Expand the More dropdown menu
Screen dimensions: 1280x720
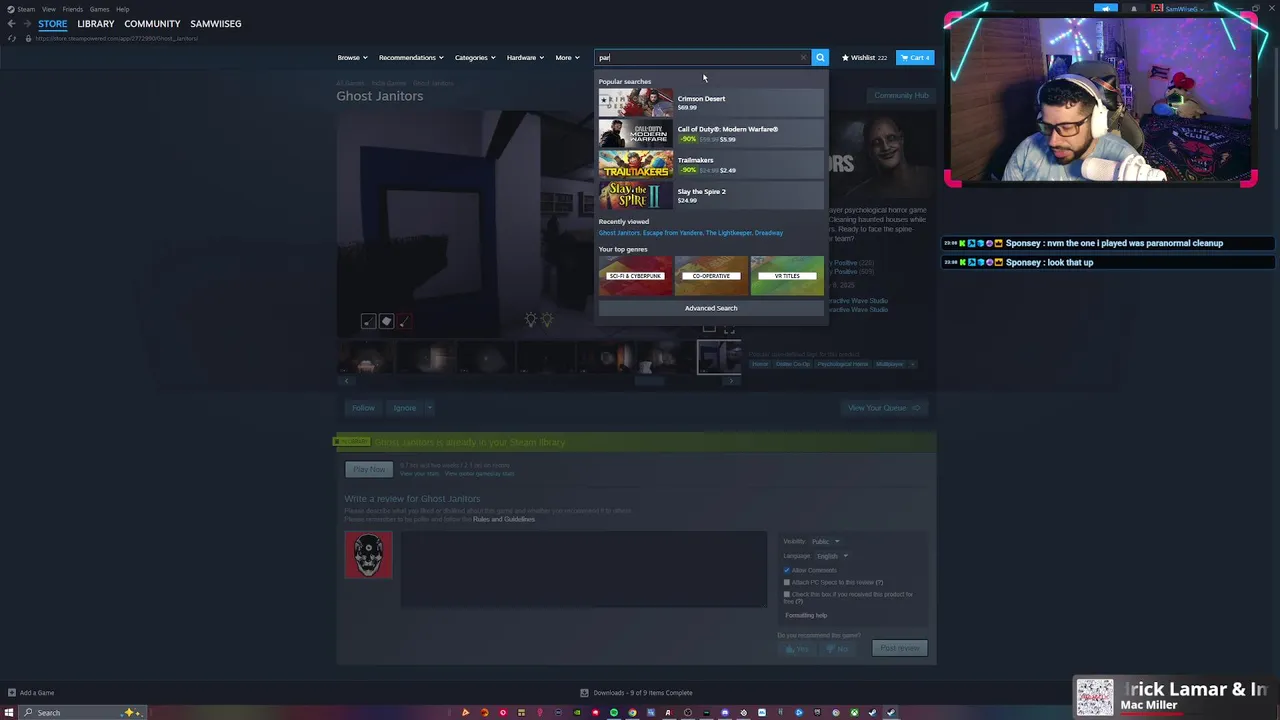[567, 57]
